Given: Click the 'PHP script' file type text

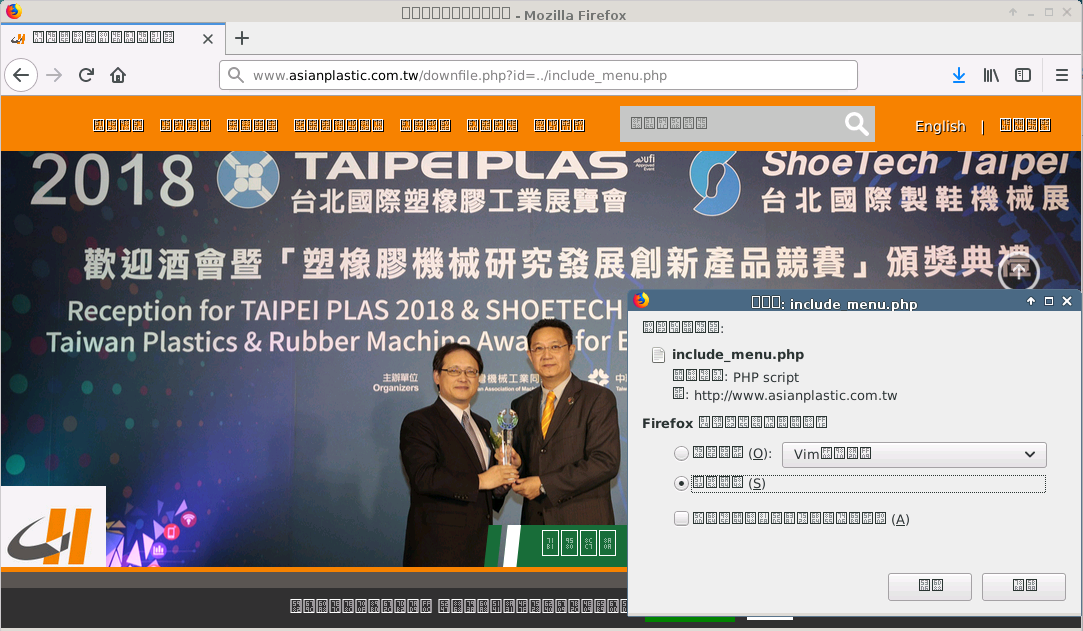Looking at the screenshot, I should click(x=765, y=378).
